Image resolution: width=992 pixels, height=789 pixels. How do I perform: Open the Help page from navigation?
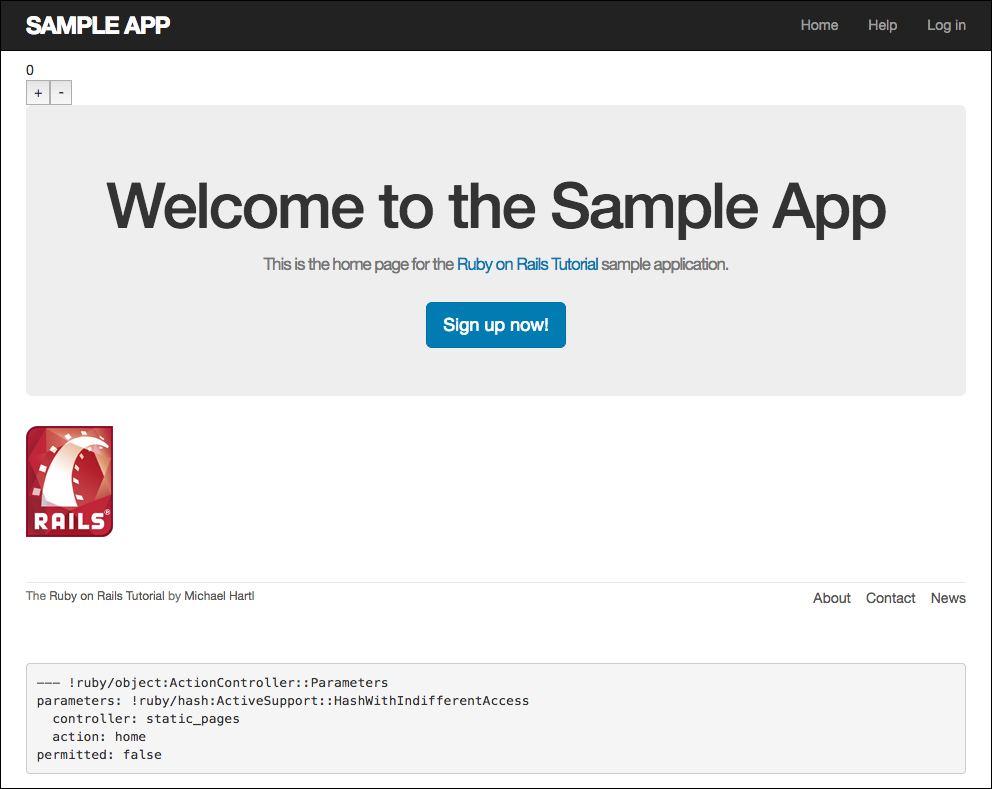[x=882, y=25]
